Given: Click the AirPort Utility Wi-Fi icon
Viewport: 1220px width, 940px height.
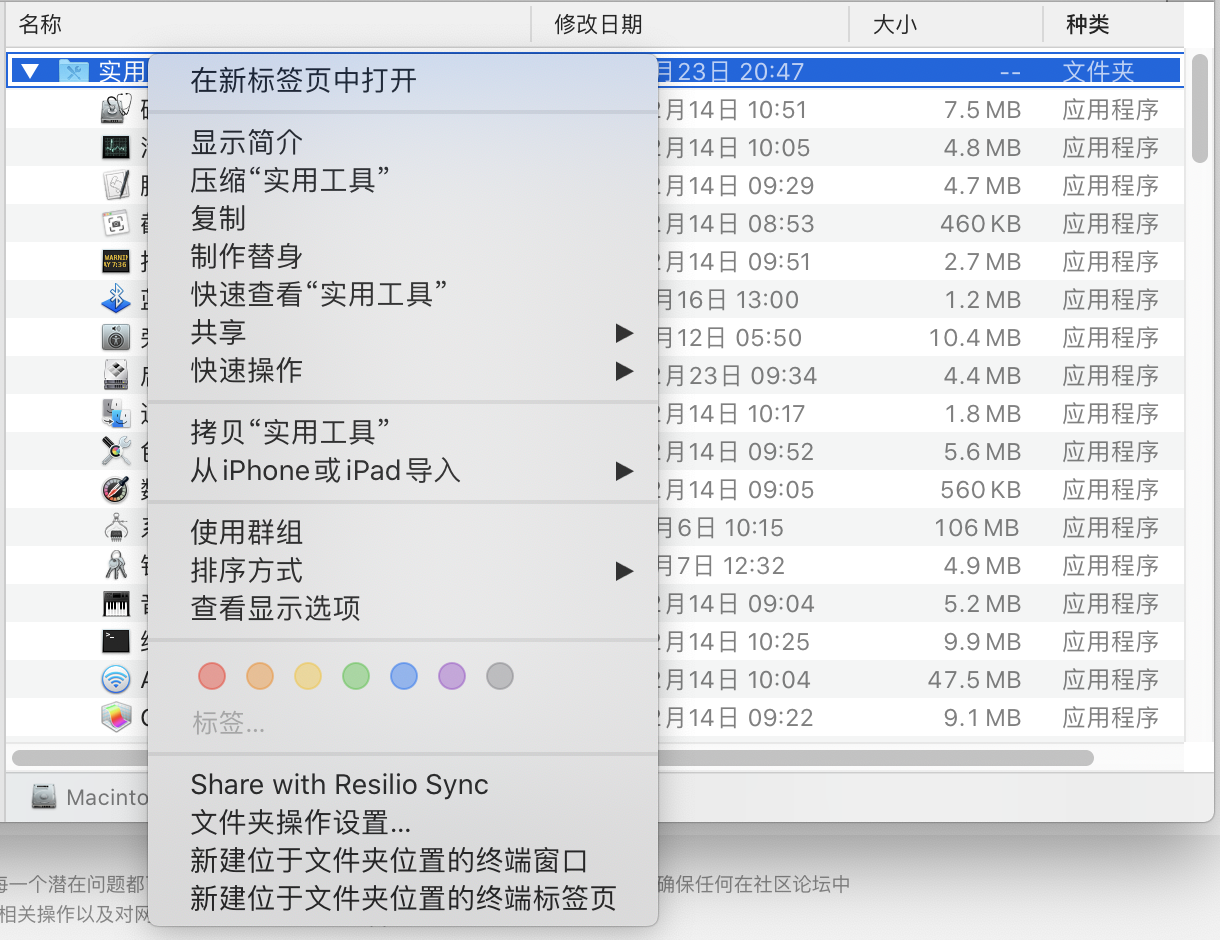Looking at the screenshot, I should tap(116, 680).
